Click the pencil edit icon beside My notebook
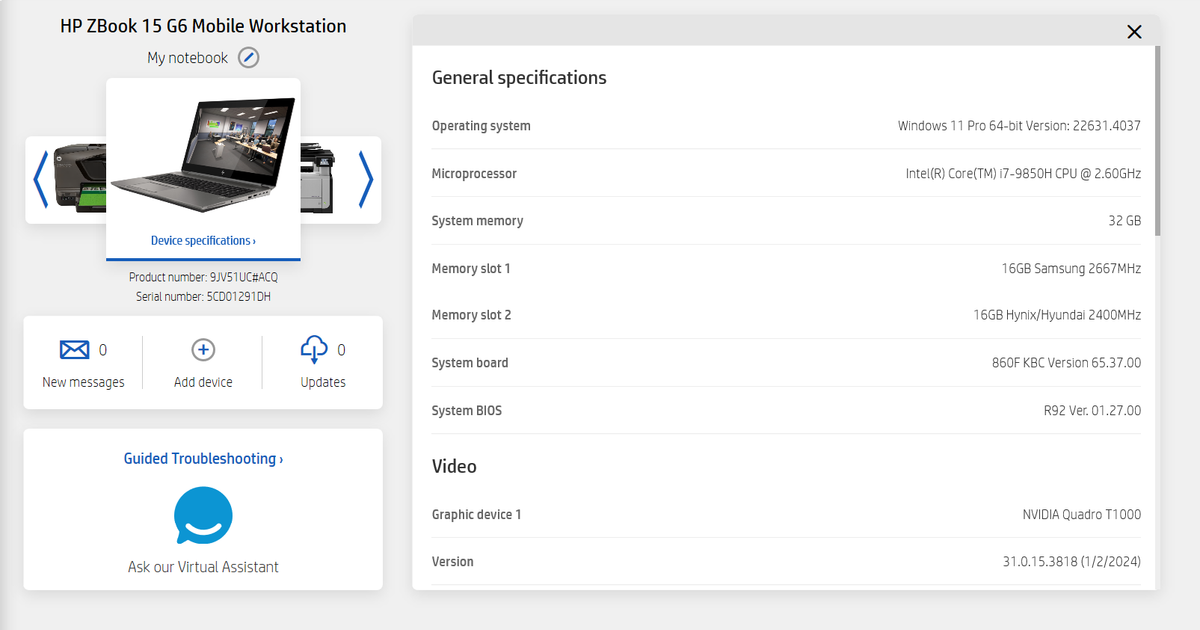The image size is (1200, 630). click(248, 58)
